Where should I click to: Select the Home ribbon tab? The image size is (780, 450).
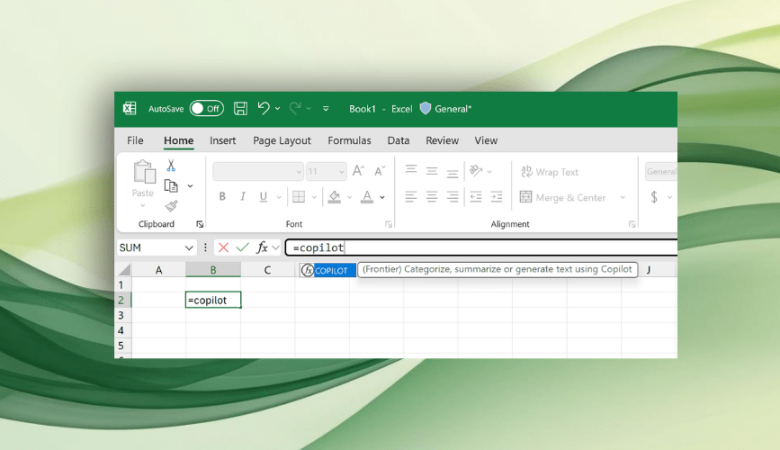coord(179,141)
